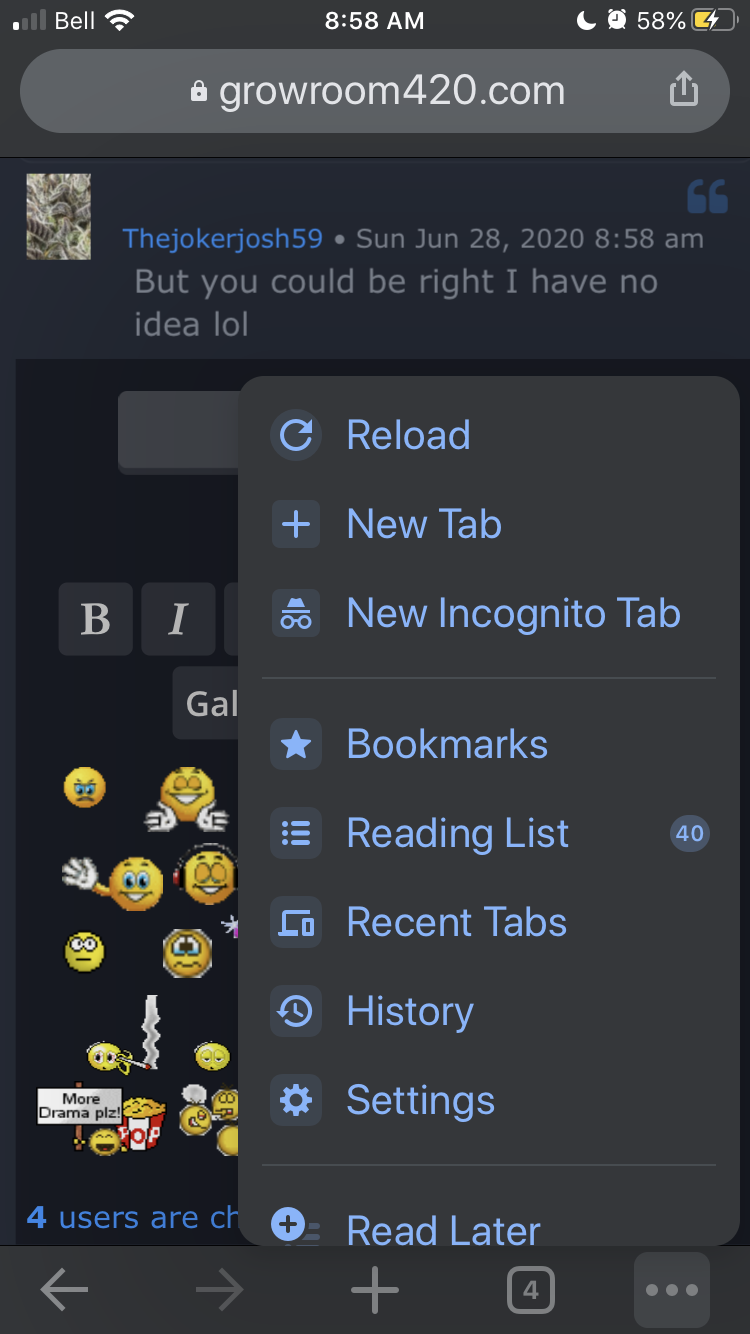The image size is (750, 1334).
Task: Select Reload from the menu
Action: (x=408, y=435)
